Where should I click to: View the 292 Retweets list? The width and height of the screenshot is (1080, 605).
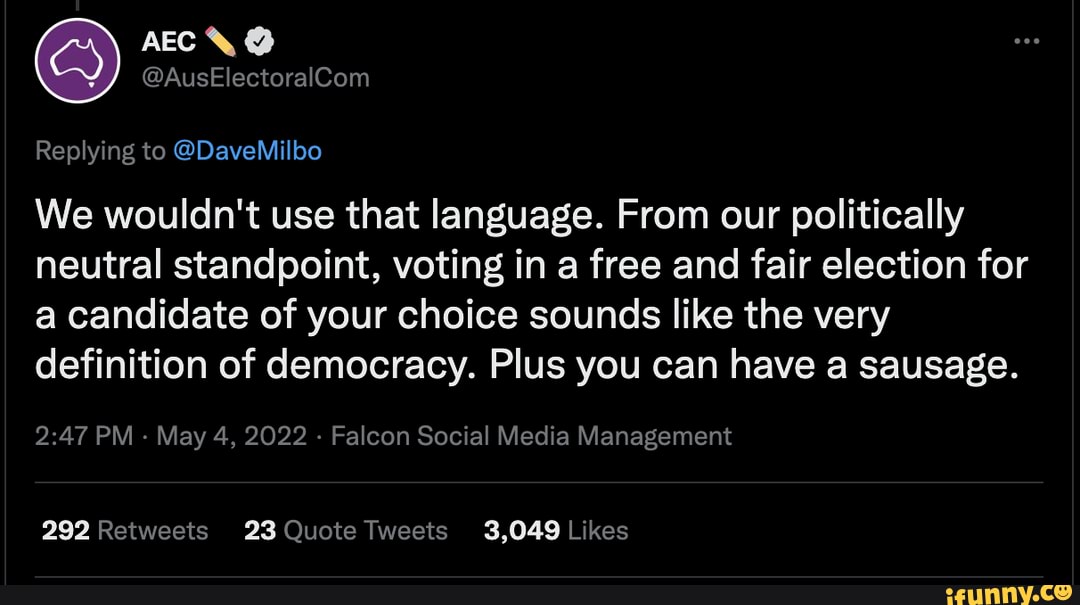point(124,530)
